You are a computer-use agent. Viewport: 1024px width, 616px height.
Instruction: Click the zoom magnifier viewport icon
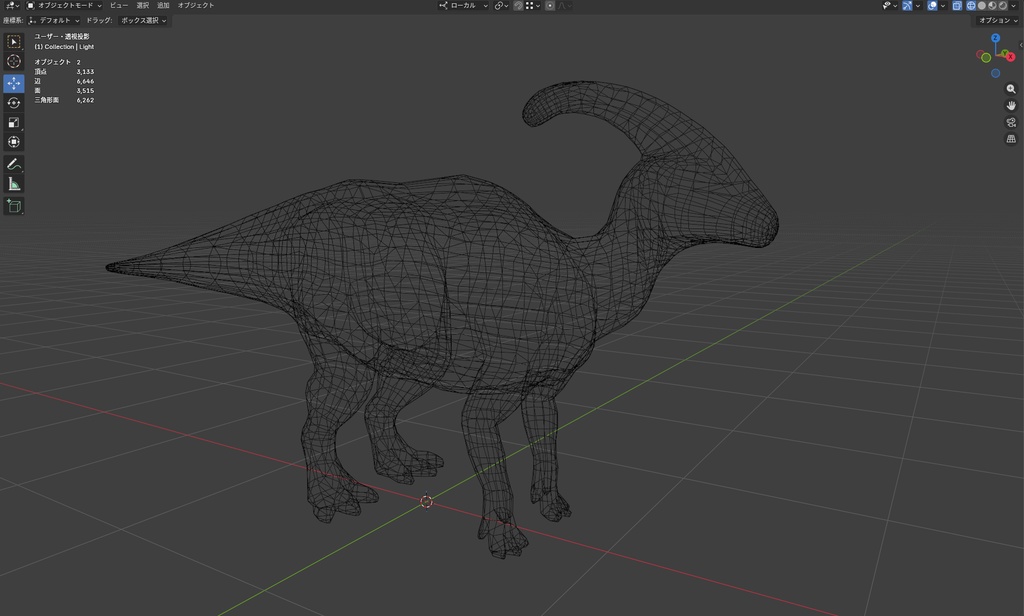(x=1011, y=89)
